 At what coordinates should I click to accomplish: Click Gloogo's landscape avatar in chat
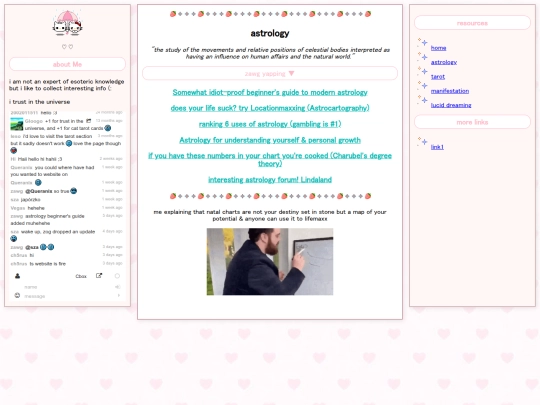click(x=17, y=124)
